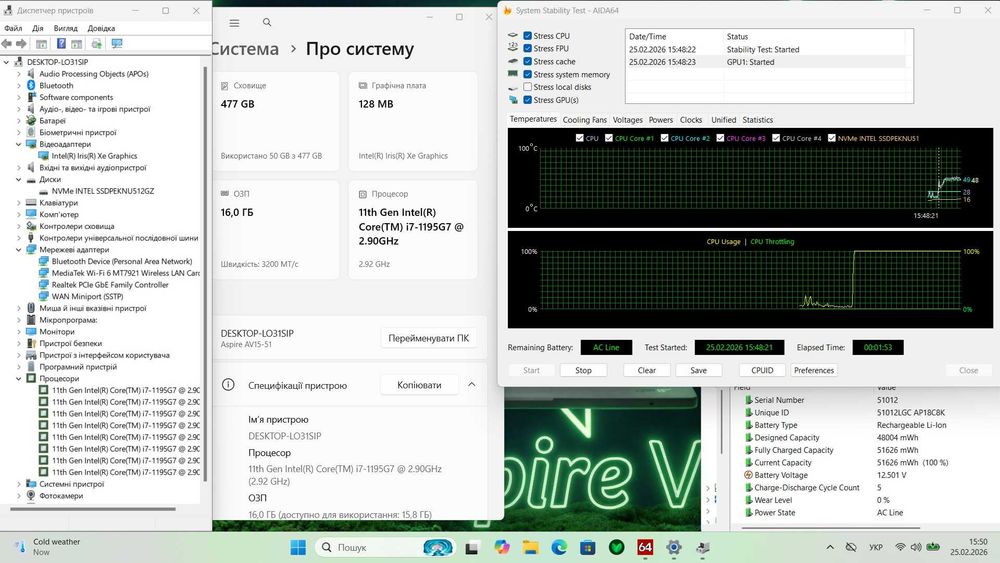Viewport: 1000px width, 563px height.
Task: Collapse the Мережеві адаптери node
Action: coord(18,249)
